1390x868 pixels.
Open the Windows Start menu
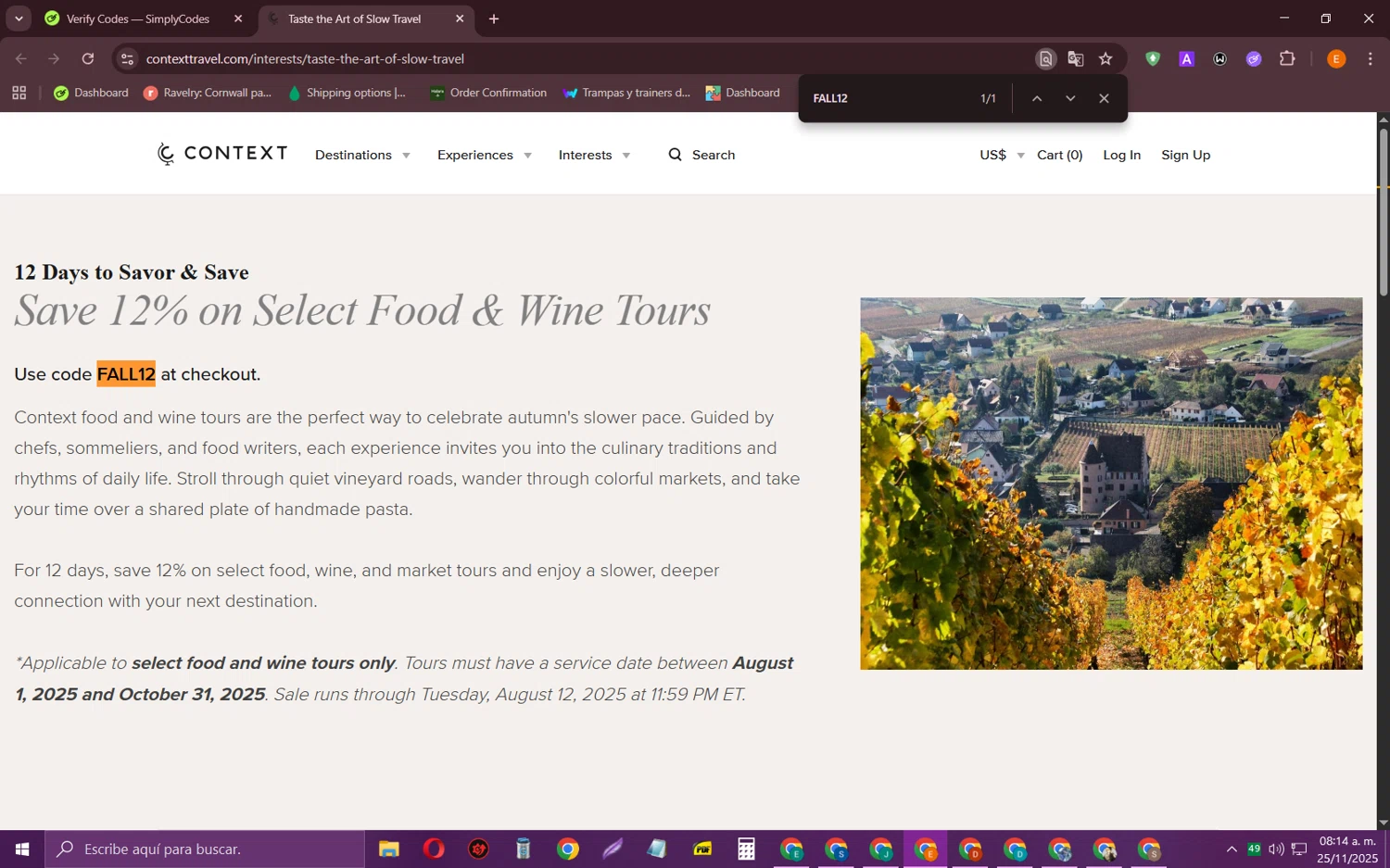tap(22, 849)
